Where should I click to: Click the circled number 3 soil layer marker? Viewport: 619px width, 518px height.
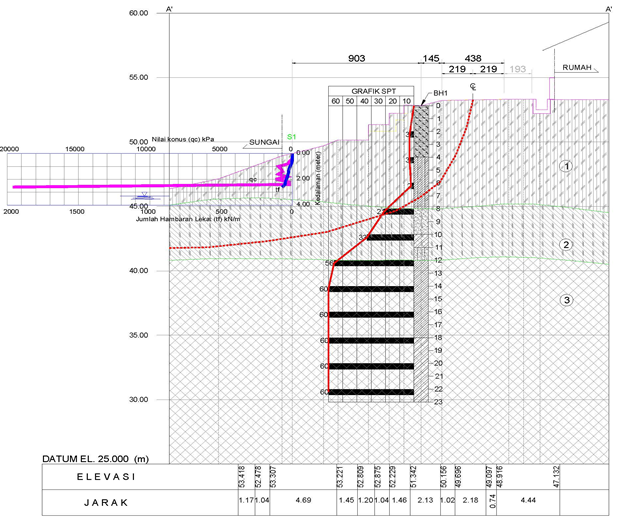coord(565,300)
